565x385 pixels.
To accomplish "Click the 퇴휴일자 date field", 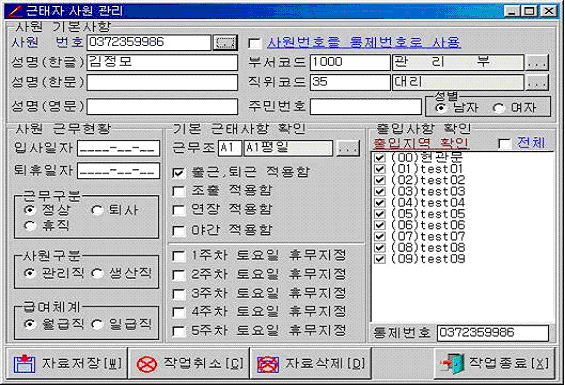I will [x=119, y=171].
